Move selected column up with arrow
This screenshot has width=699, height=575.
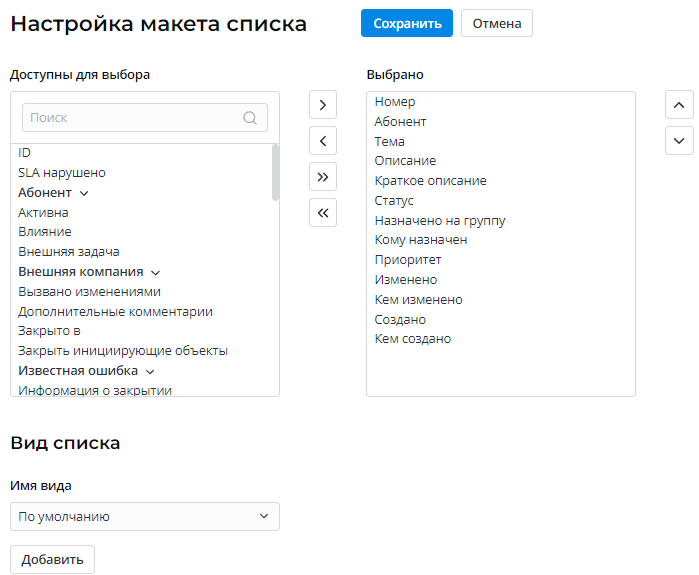679,104
